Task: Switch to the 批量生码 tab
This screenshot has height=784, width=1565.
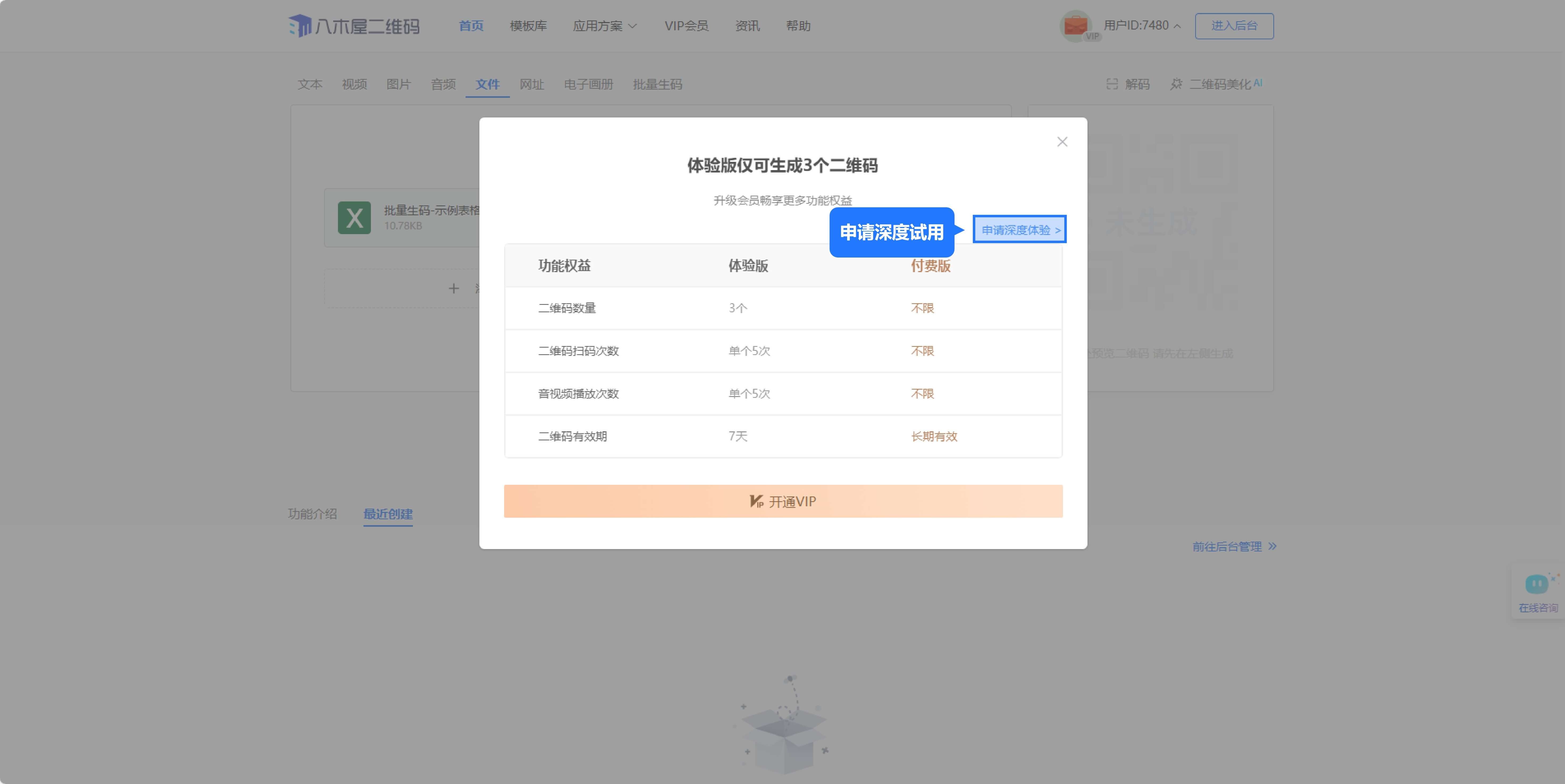Action: point(657,85)
